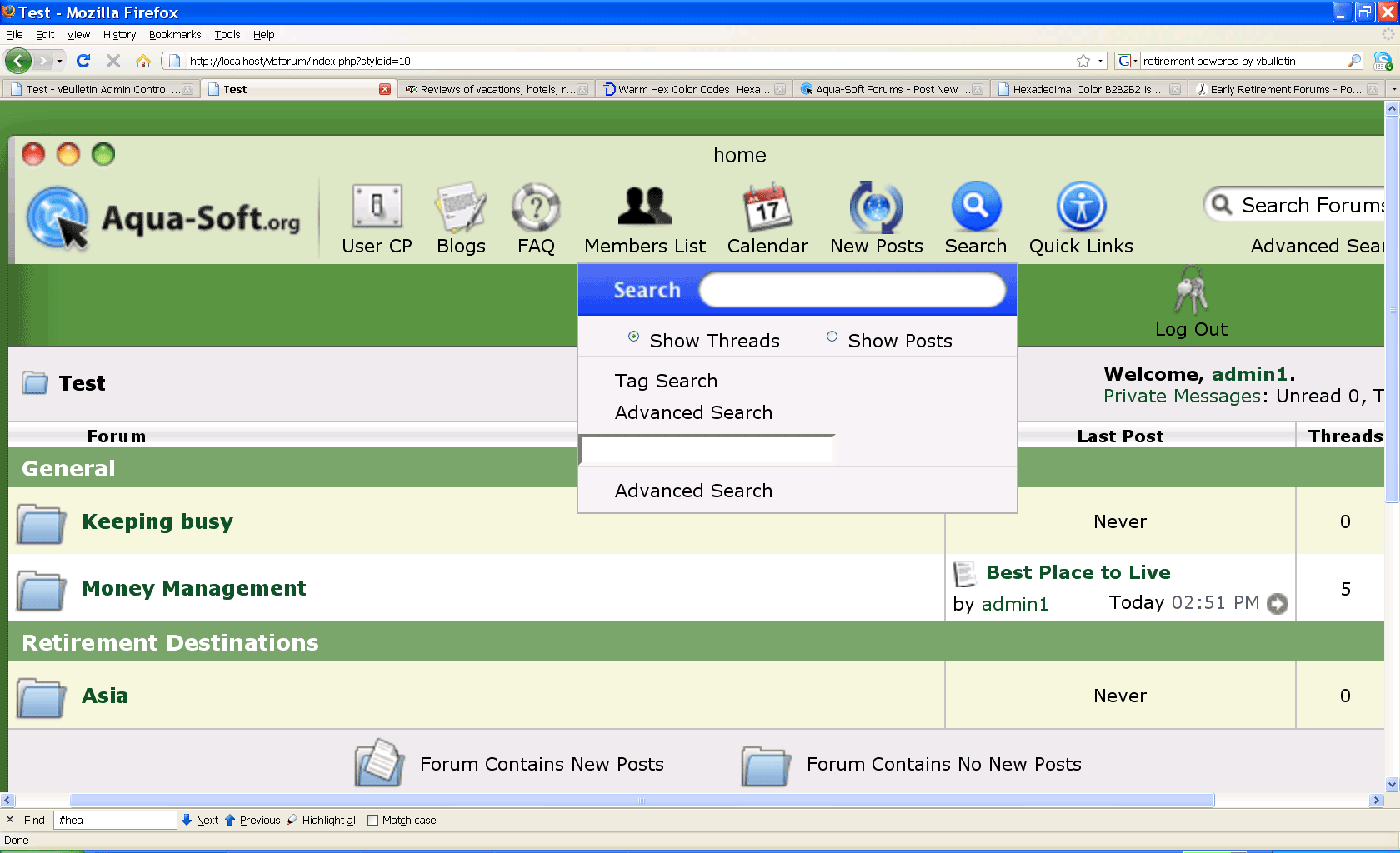1400x853 pixels.
Task: Open the Bookmarks menu
Action: click(175, 34)
